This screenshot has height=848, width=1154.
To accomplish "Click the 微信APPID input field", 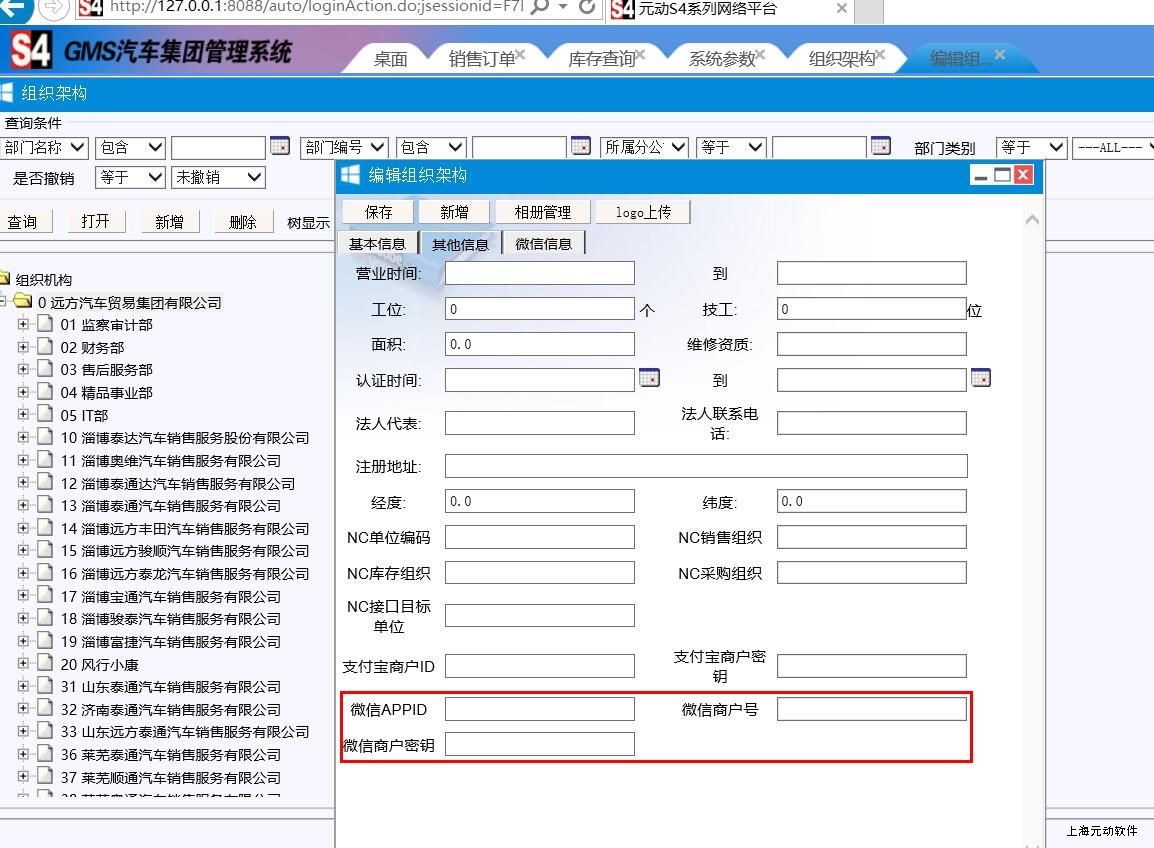I will 539,709.
